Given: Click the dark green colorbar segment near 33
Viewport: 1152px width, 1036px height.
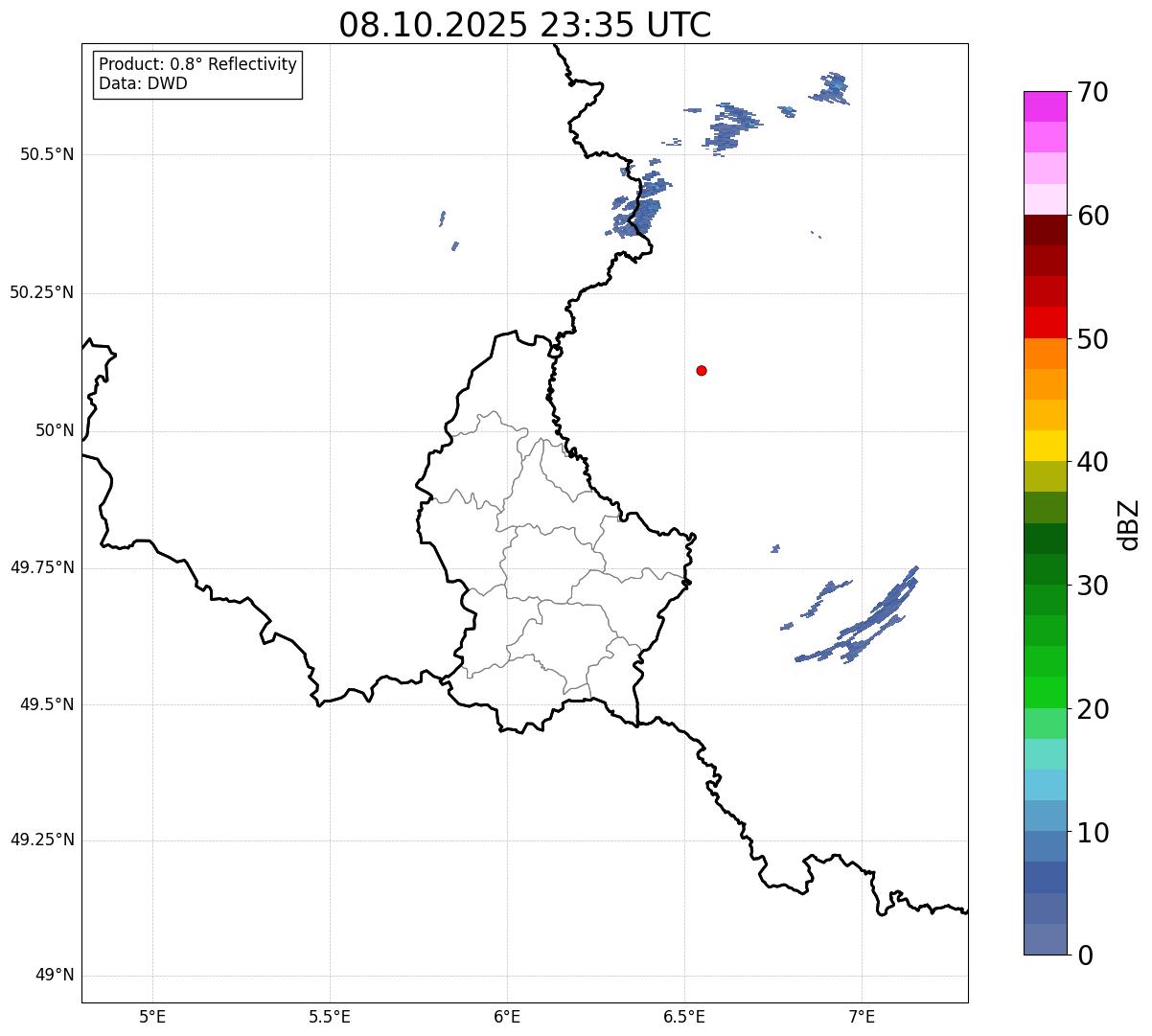Looking at the screenshot, I should click(x=1046, y=539).
